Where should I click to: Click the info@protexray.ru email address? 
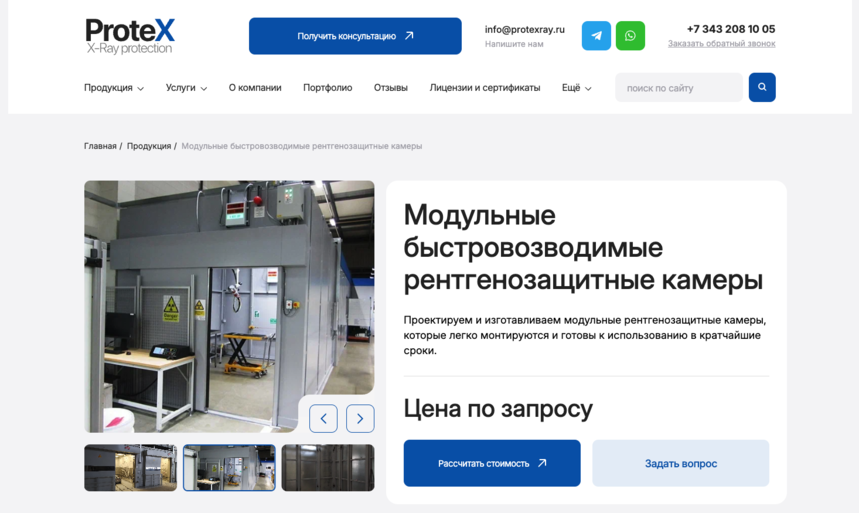tap(524, 30)
